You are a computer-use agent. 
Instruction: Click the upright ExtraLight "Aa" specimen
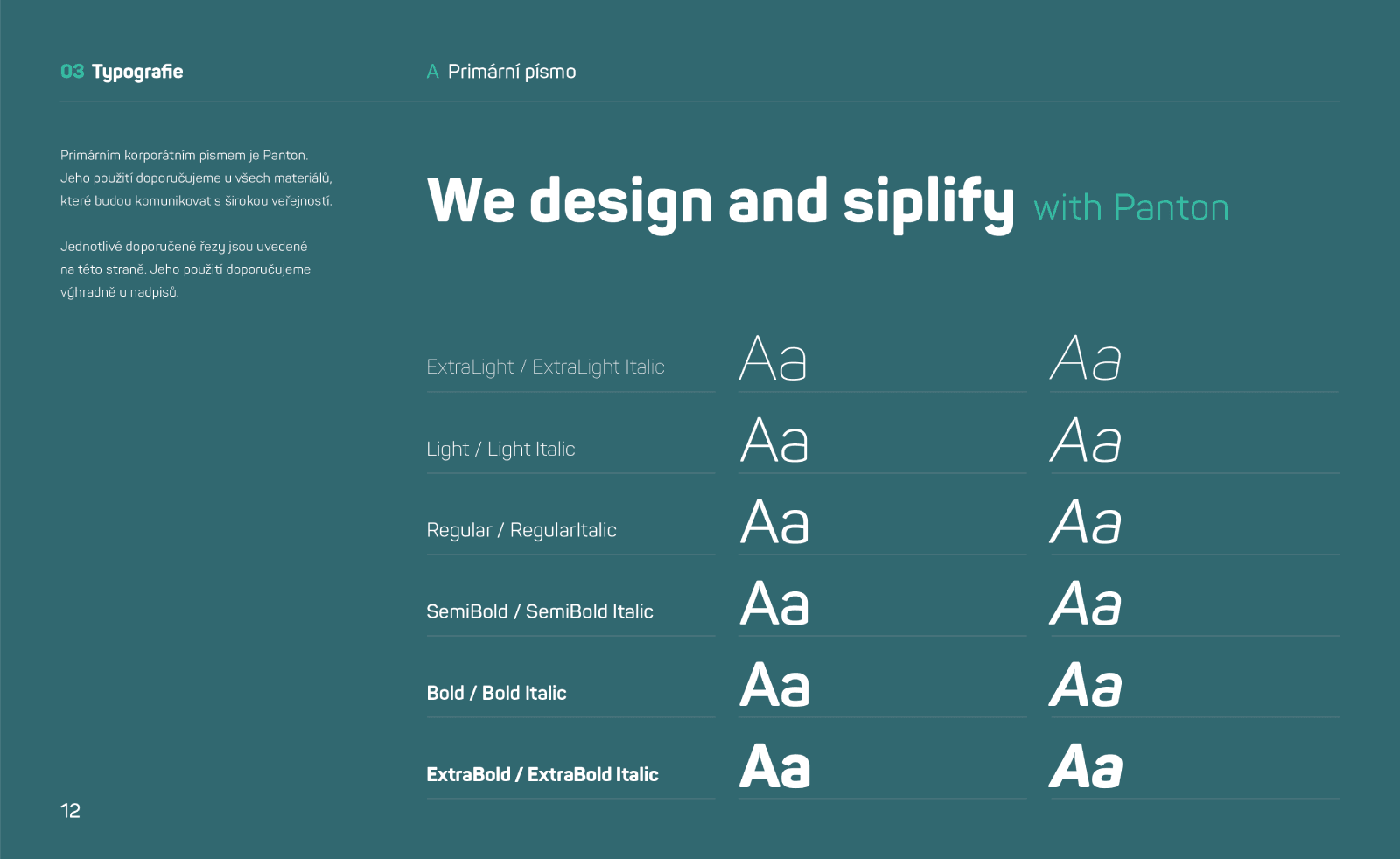click(773, 359)
